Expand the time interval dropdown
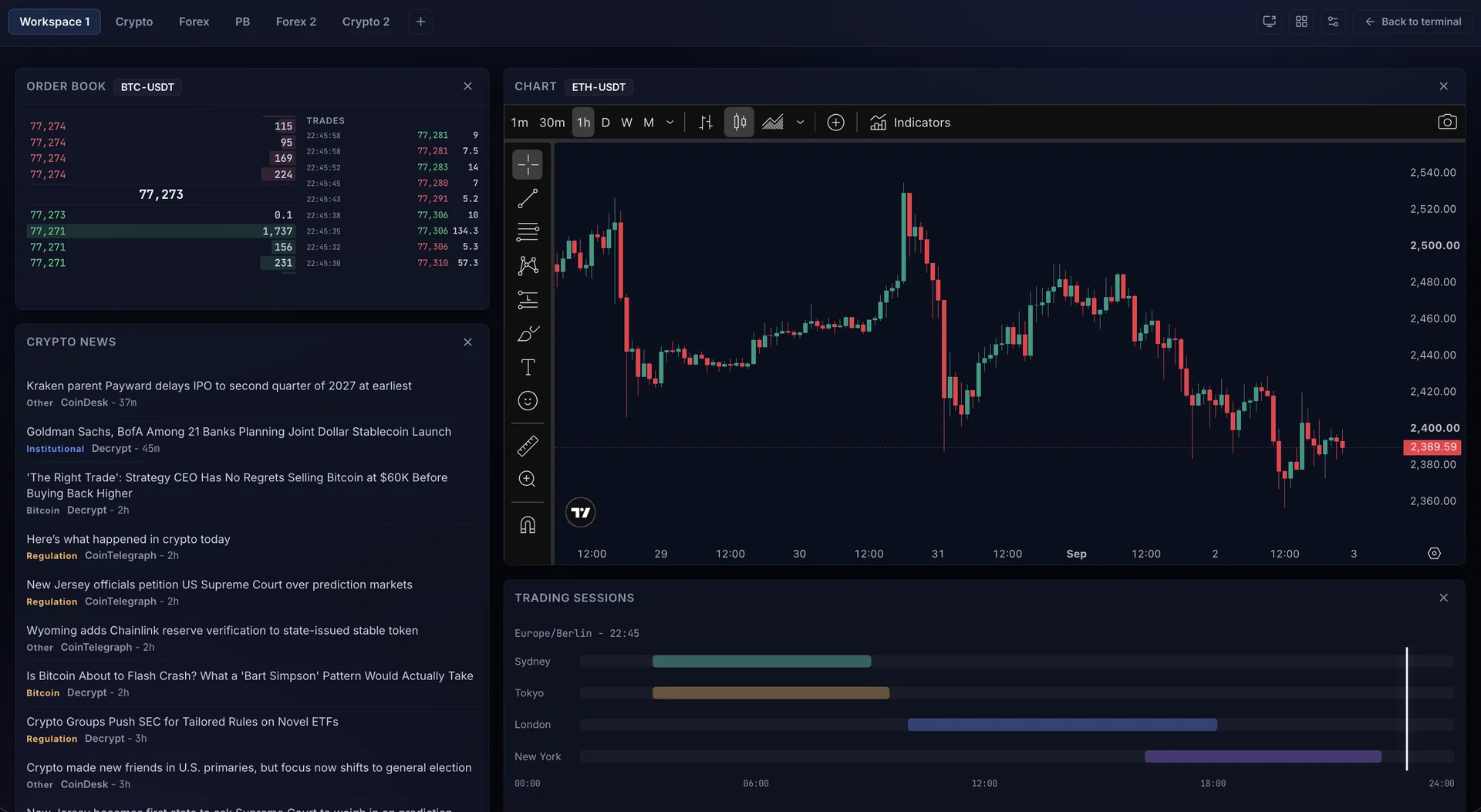Screen dimensions: 1481x812 [x=670, y=123]
